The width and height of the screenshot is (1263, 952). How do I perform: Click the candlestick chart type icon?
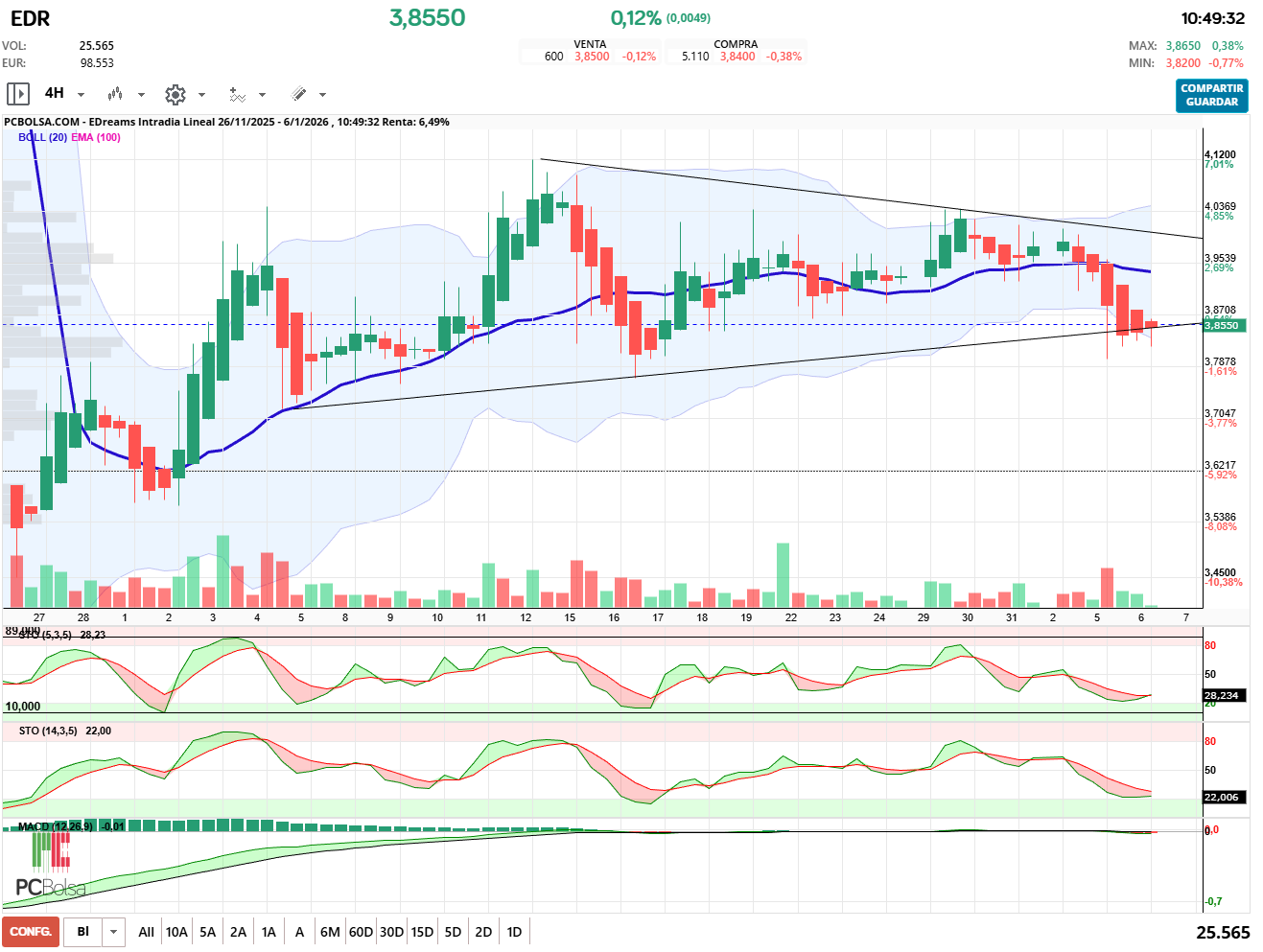115,94
